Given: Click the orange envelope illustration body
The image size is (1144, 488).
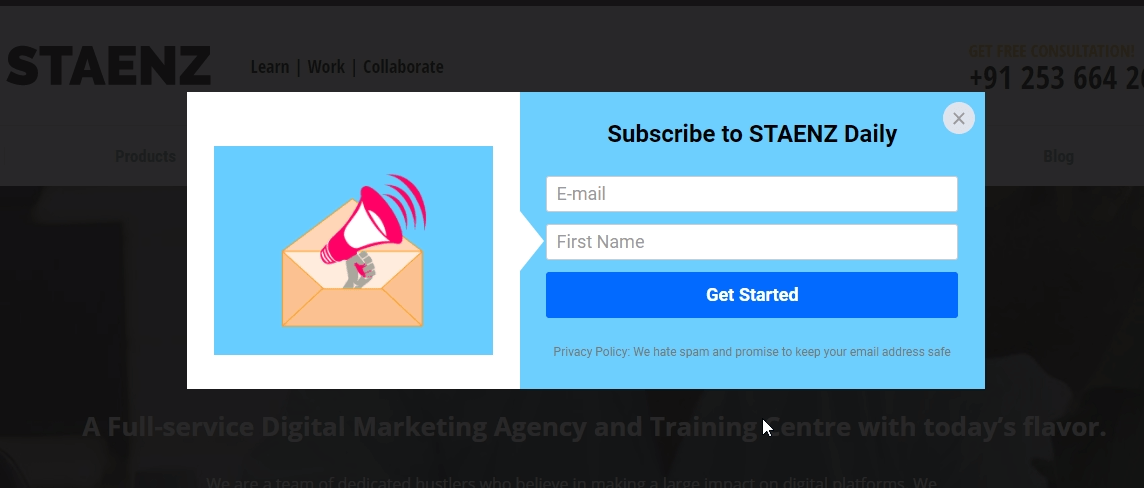Looking at the screenshot, I should (352, 299).
